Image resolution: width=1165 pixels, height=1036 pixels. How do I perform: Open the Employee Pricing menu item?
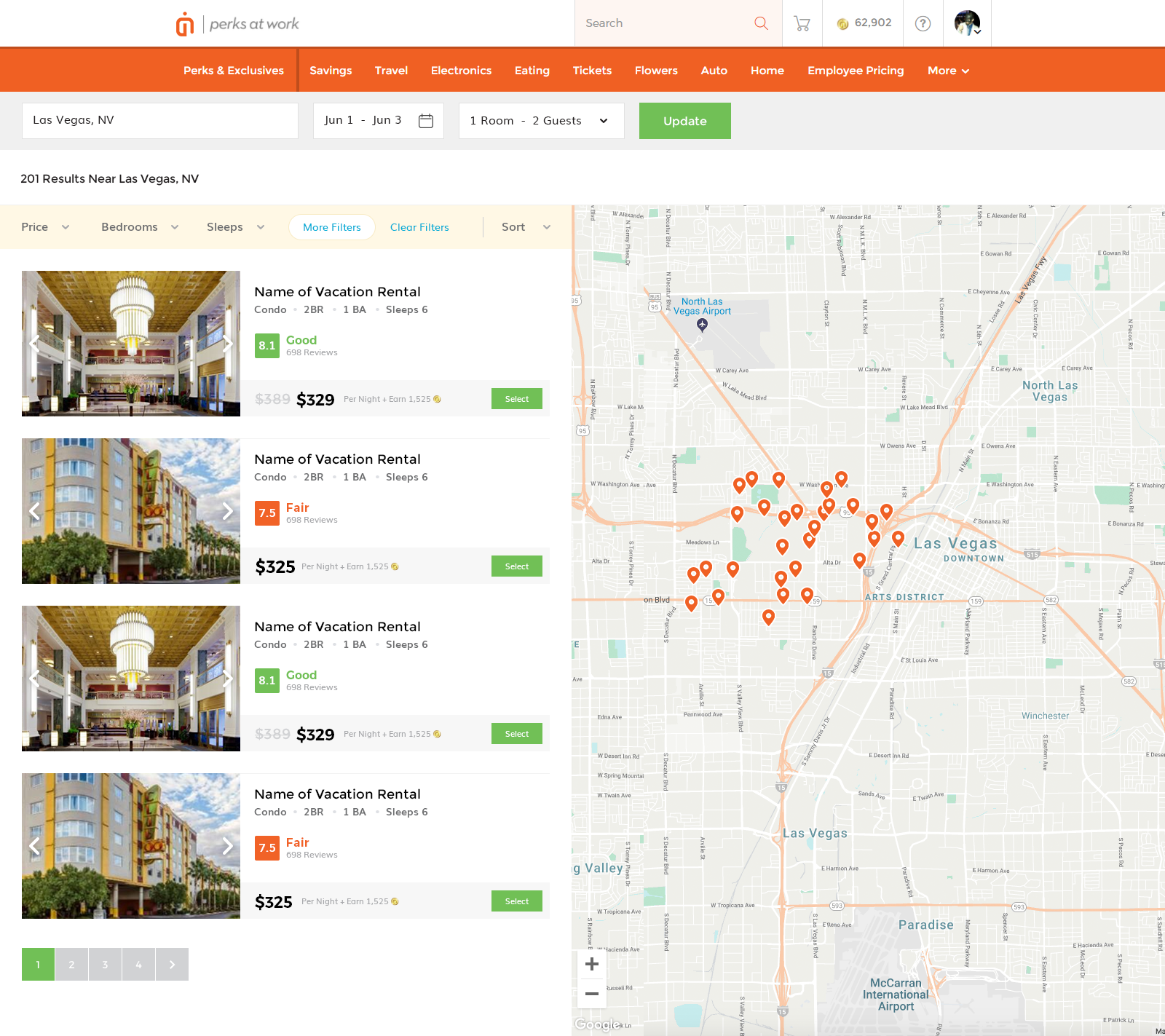coord(856,71)
